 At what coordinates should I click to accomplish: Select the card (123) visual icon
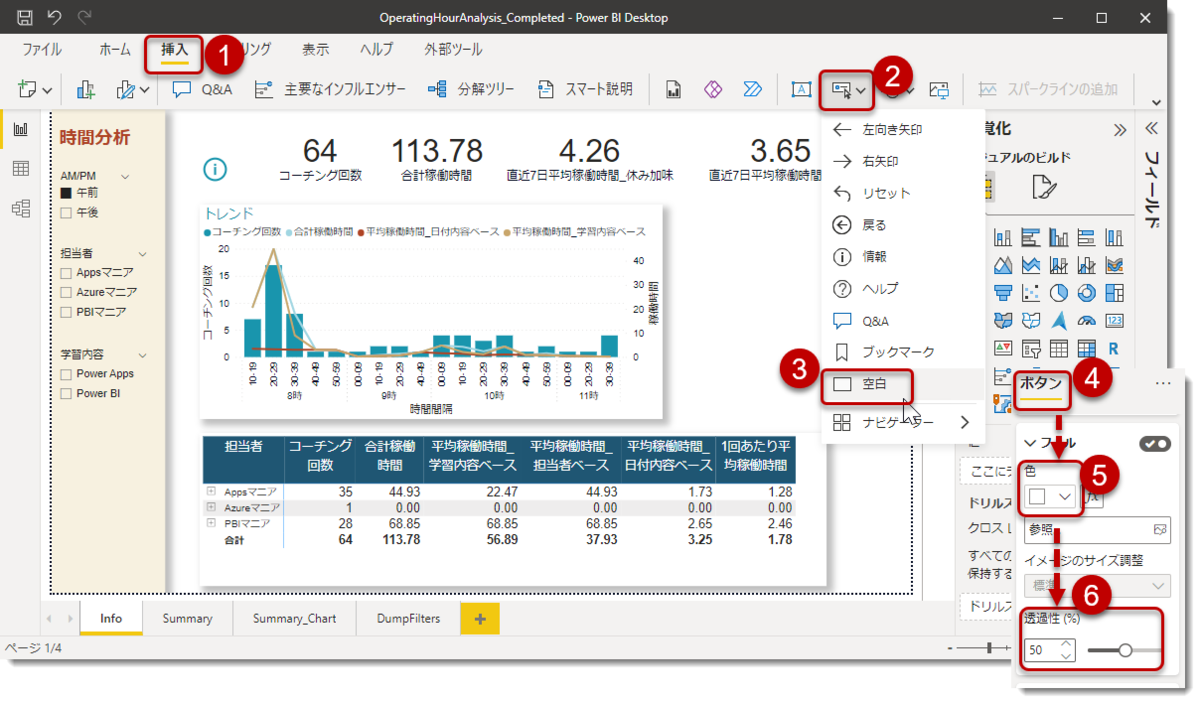1114,321
